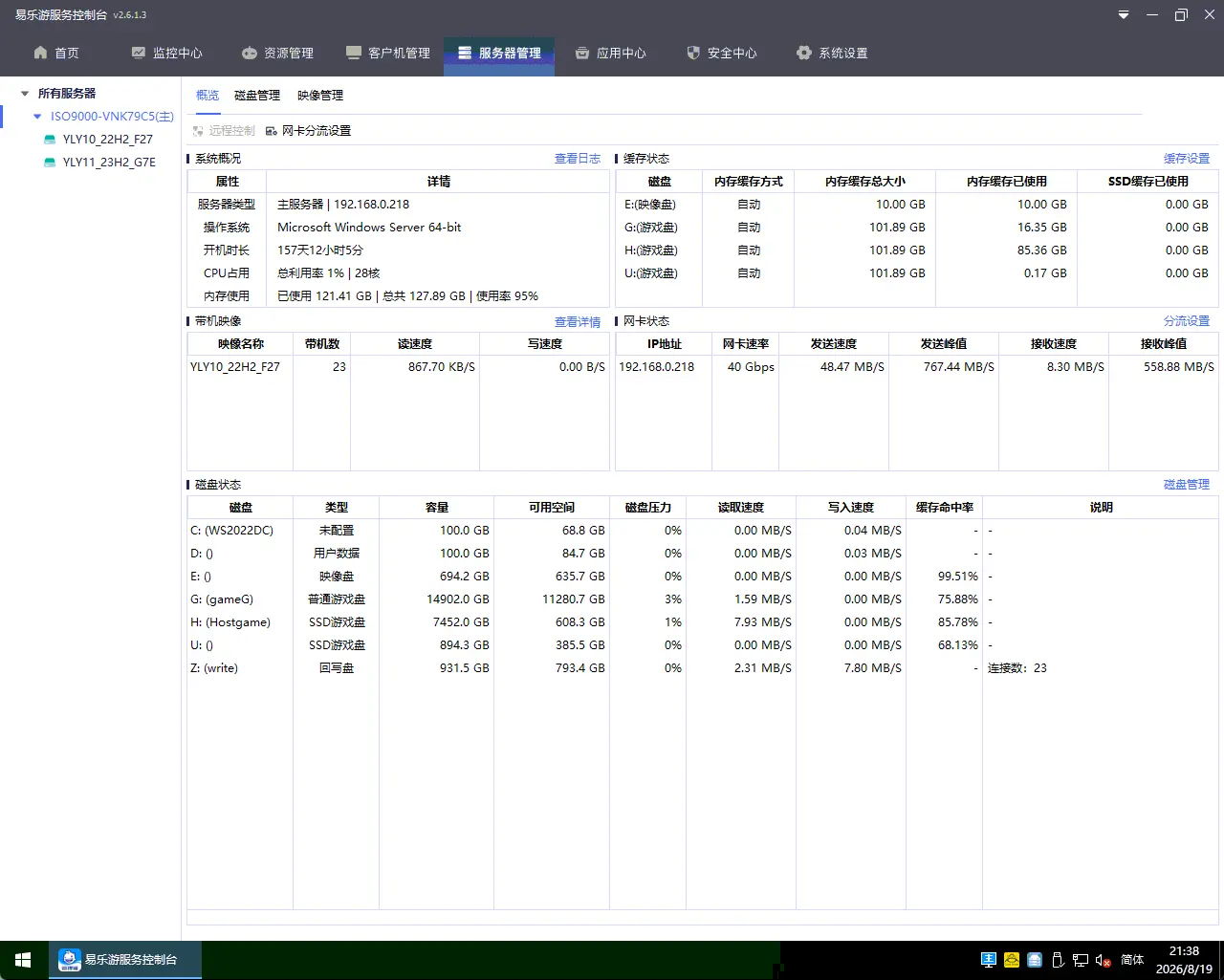Open the 客户机管理 monitor icon
The width and height of the screenshot is (1224, 980).
click(354, 53)
